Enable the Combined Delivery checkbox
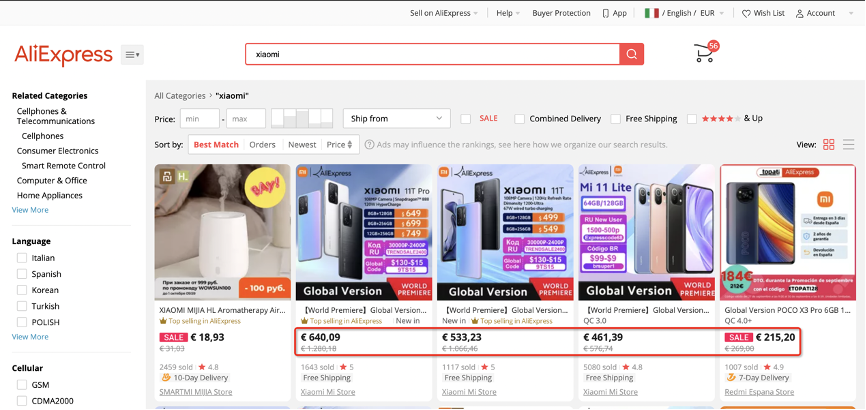This screenshot has width=866, height=410. 519,119
